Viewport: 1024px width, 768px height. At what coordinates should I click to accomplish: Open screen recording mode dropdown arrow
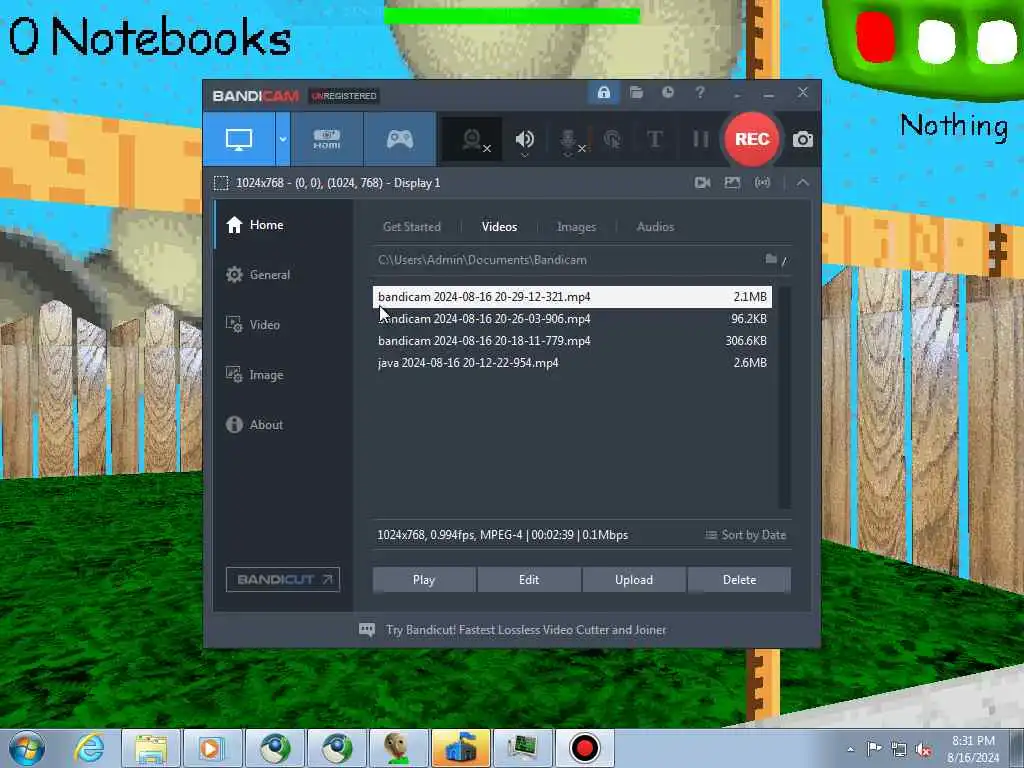[283, 139]
